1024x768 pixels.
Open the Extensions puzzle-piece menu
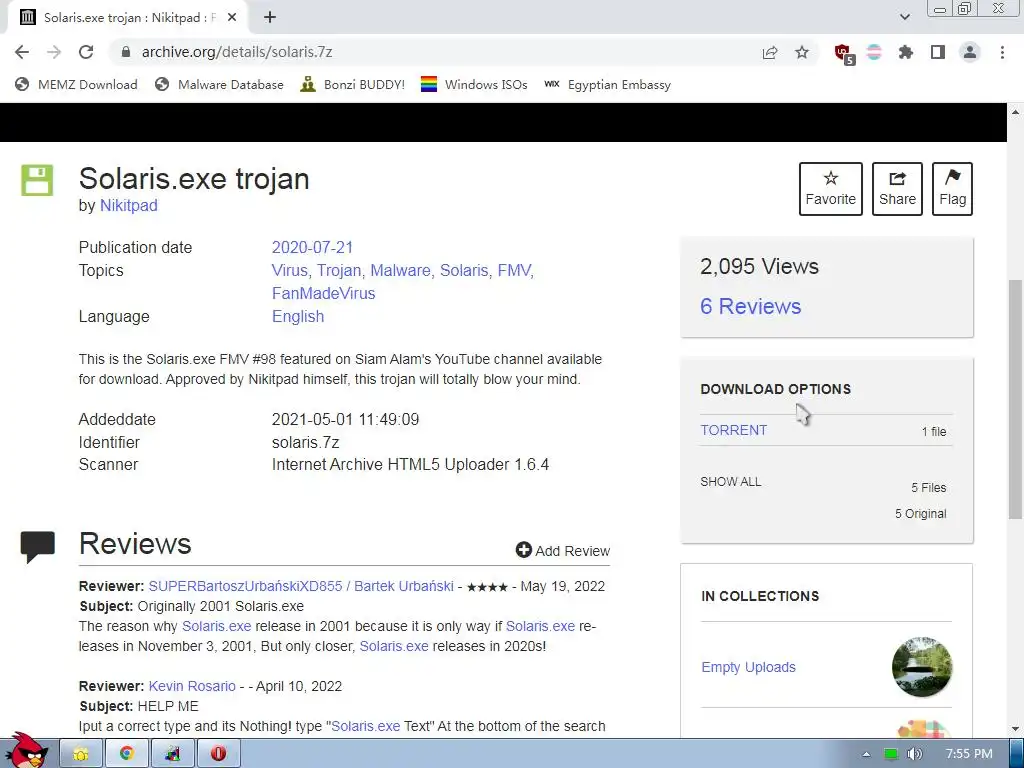906,52
